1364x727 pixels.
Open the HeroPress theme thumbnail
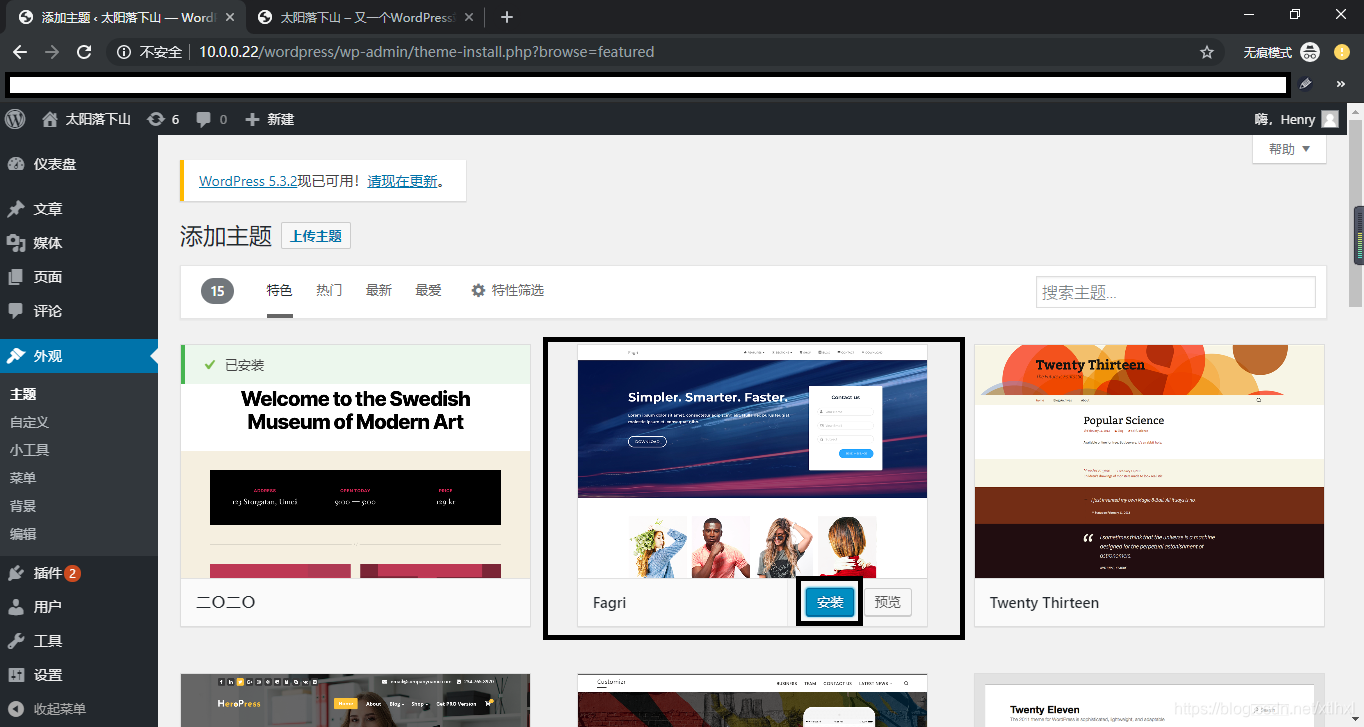(x=355, y=700)
